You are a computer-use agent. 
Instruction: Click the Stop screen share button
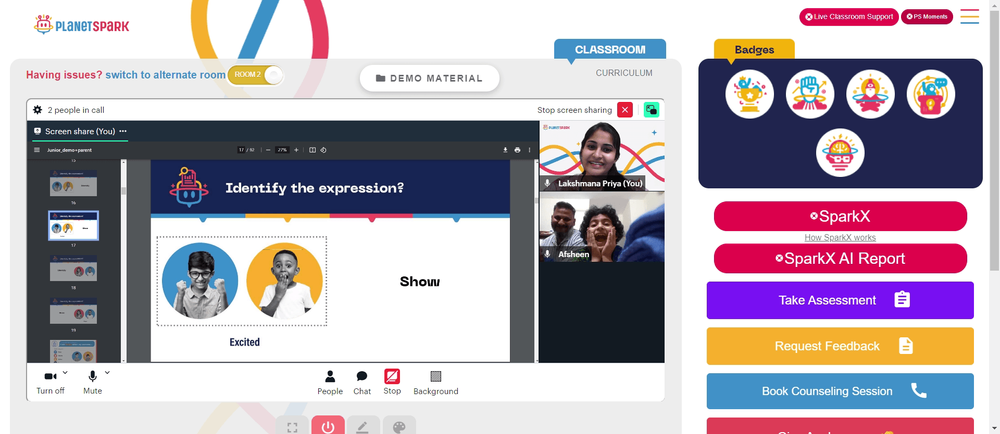point(392,382)
